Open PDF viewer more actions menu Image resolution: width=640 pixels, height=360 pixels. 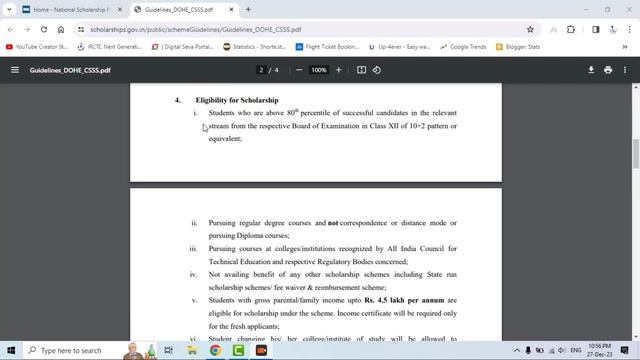point(625,70)
